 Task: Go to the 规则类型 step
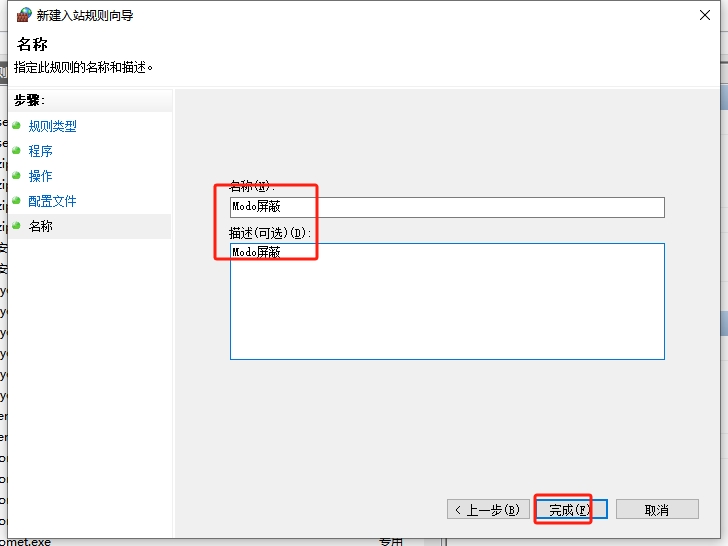pos(52,126)
